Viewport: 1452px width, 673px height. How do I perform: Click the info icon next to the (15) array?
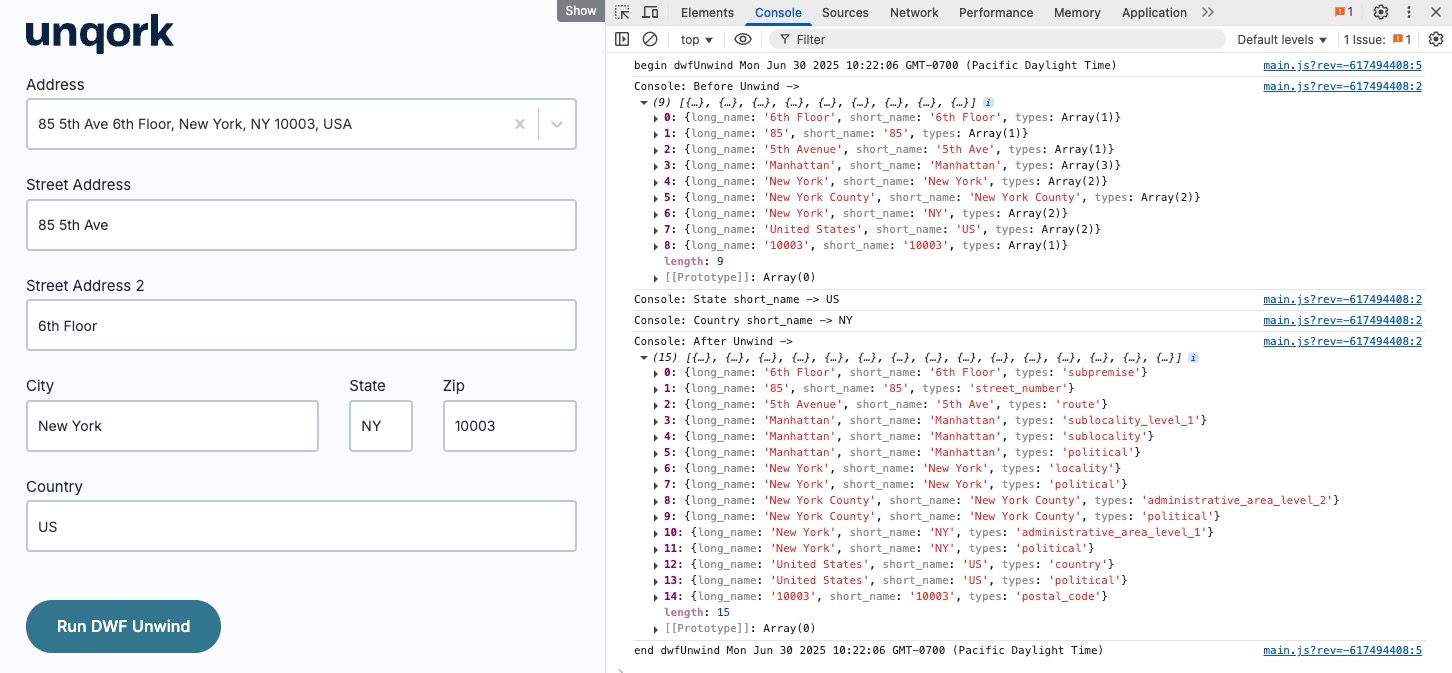pyautogui.click(x=1194, y=357)
